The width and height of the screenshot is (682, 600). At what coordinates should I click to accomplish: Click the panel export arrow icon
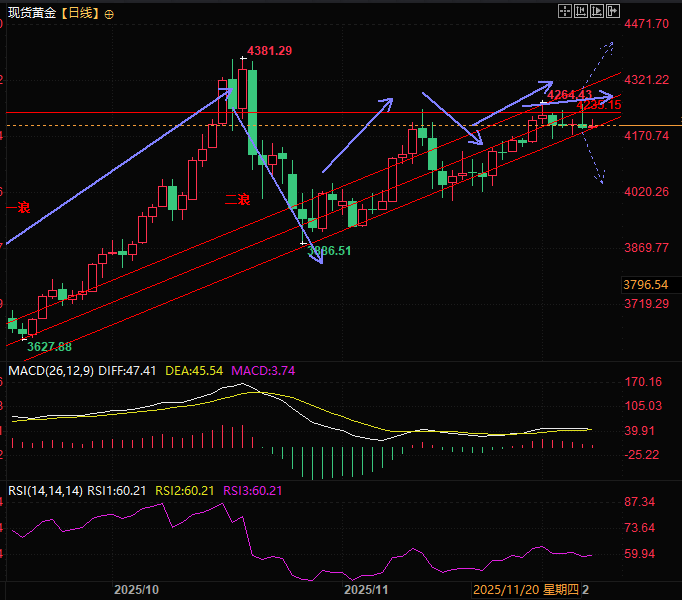pyautogui.click(x=613, y=11)
